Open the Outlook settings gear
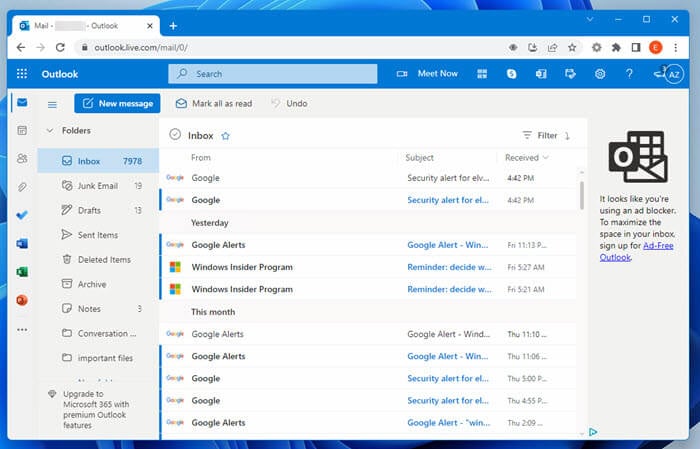Screen dimensions: 700x449 coord(600,74)
